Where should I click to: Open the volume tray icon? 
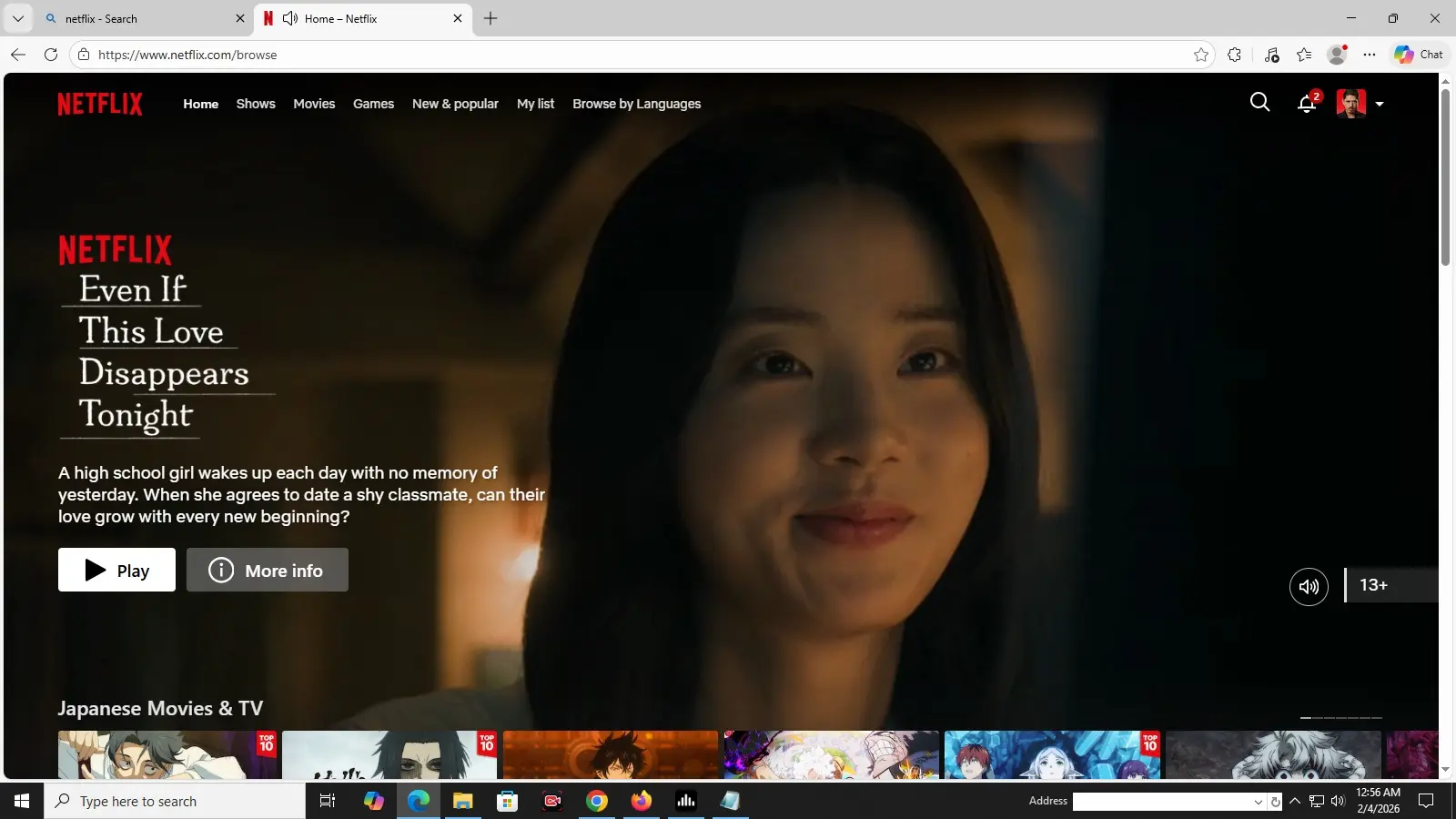[x=1338, y=801]
